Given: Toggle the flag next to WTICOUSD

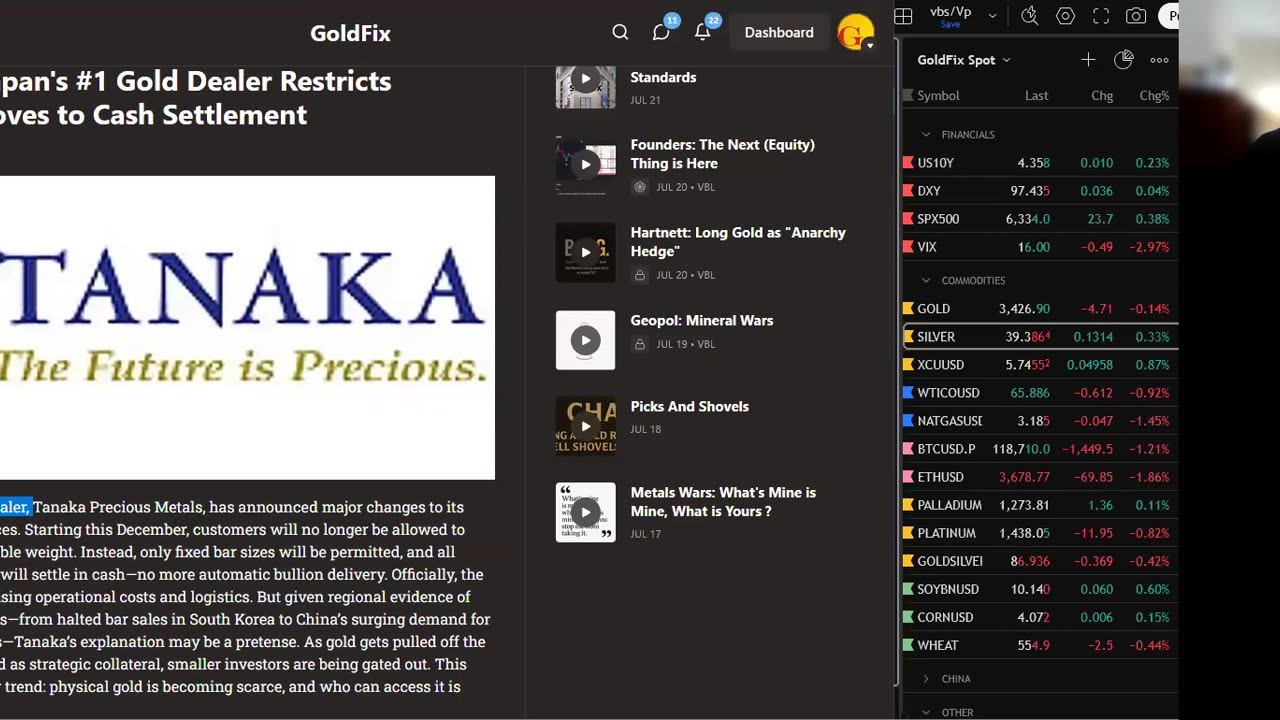Looking at the screenshot, I should tap(908, 393).
